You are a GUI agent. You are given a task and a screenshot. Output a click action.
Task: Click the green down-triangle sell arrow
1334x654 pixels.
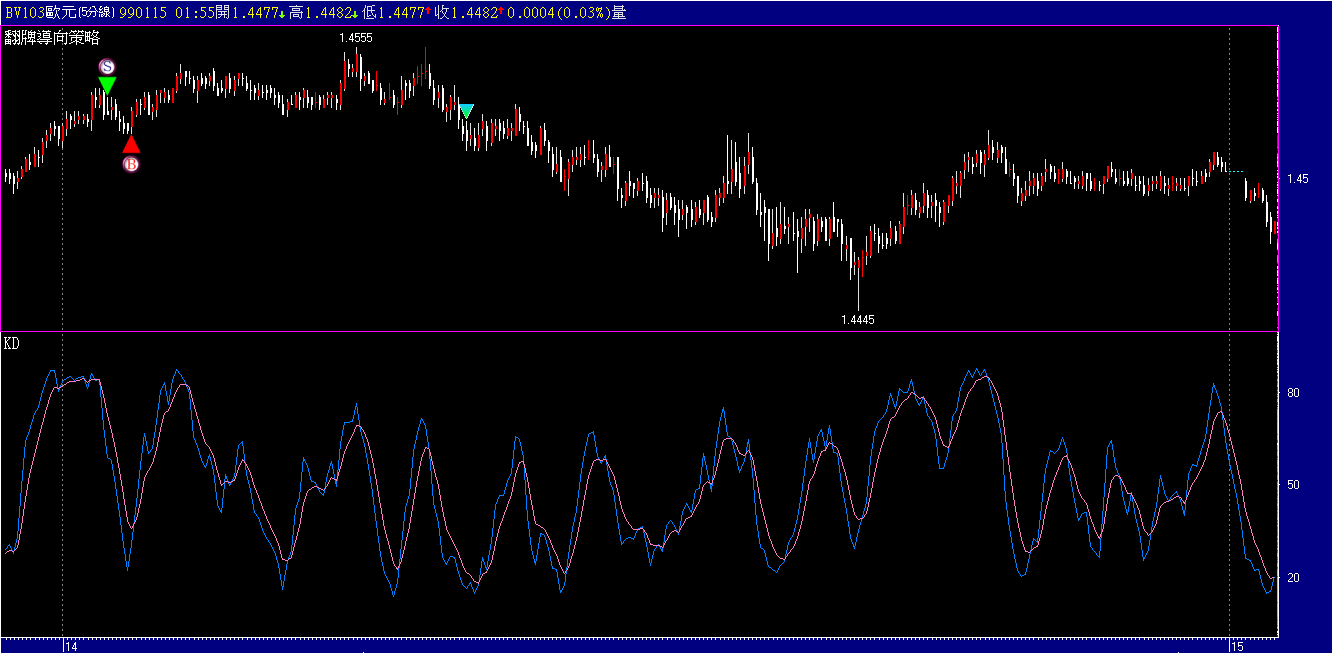pos(107,86)
